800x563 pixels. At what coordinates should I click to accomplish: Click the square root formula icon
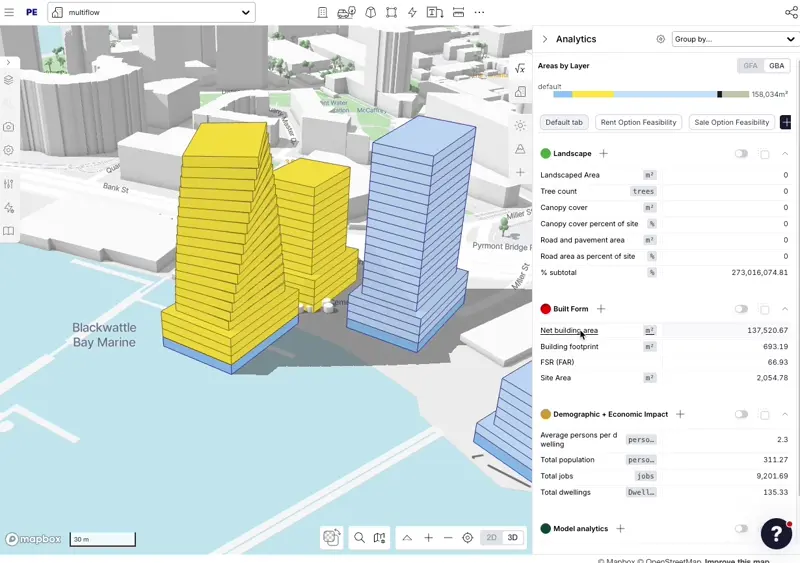[x=520, y=68]
